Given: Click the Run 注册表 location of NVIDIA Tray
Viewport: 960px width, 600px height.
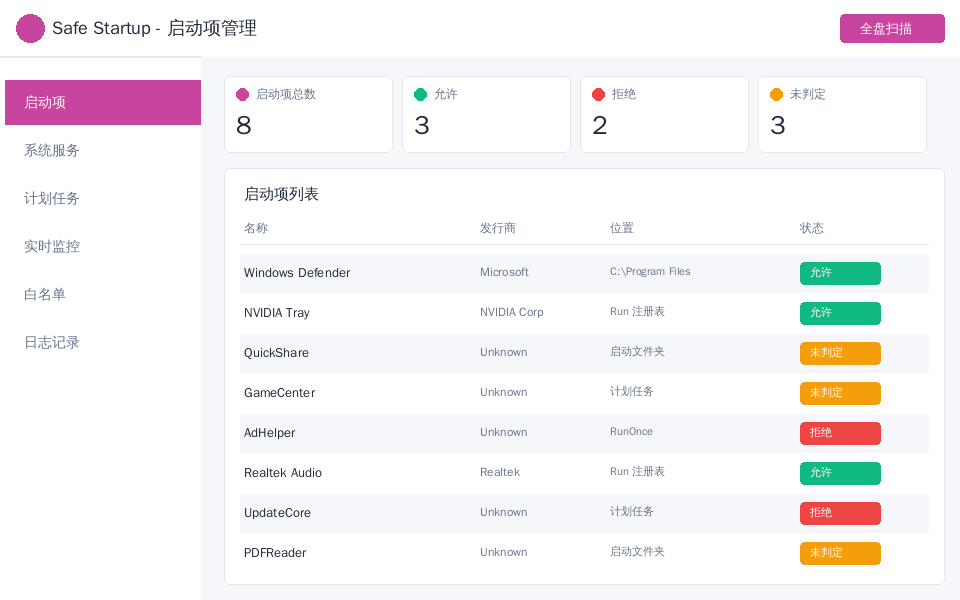Looking at the screenshot, I should tap(637, 312).
